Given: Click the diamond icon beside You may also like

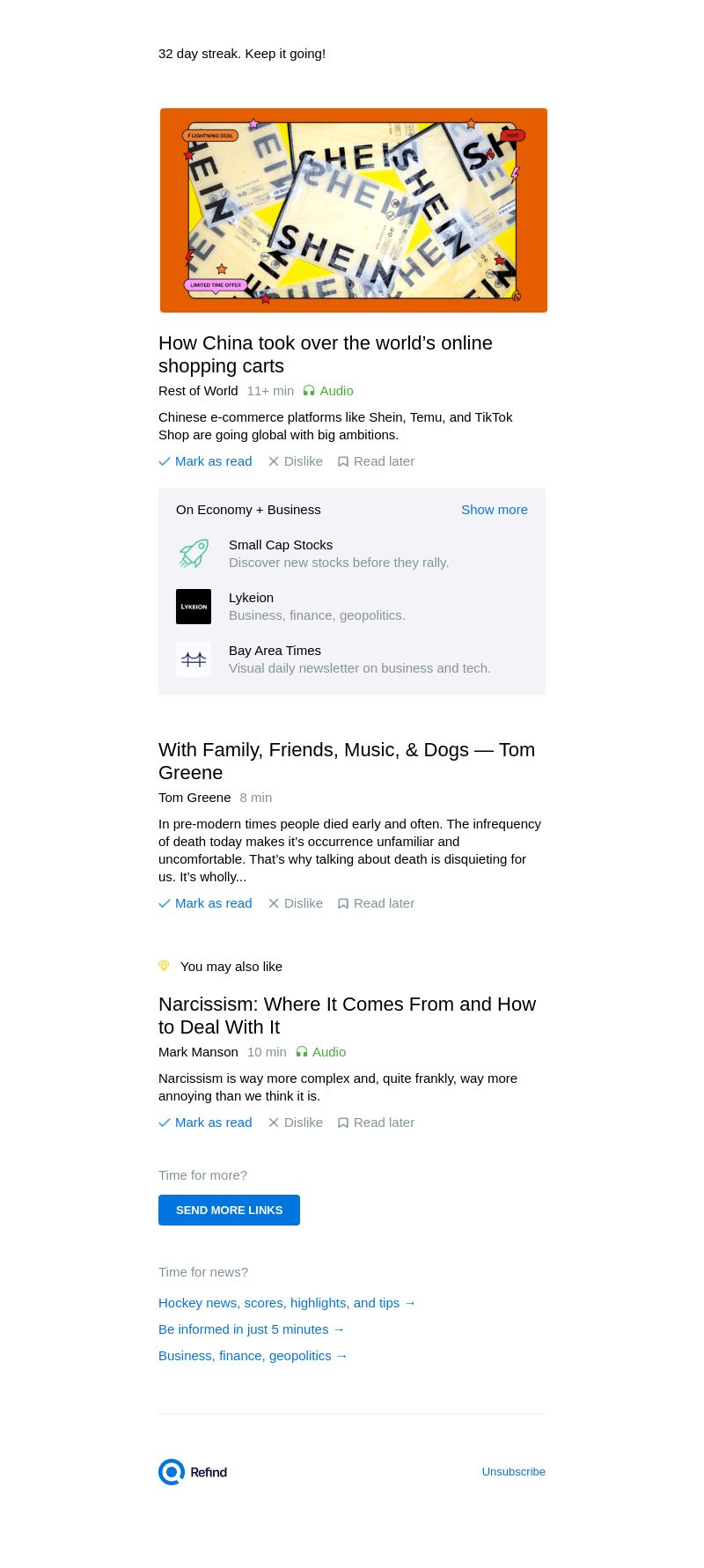Looking at the screenshot, I should 164,966.
